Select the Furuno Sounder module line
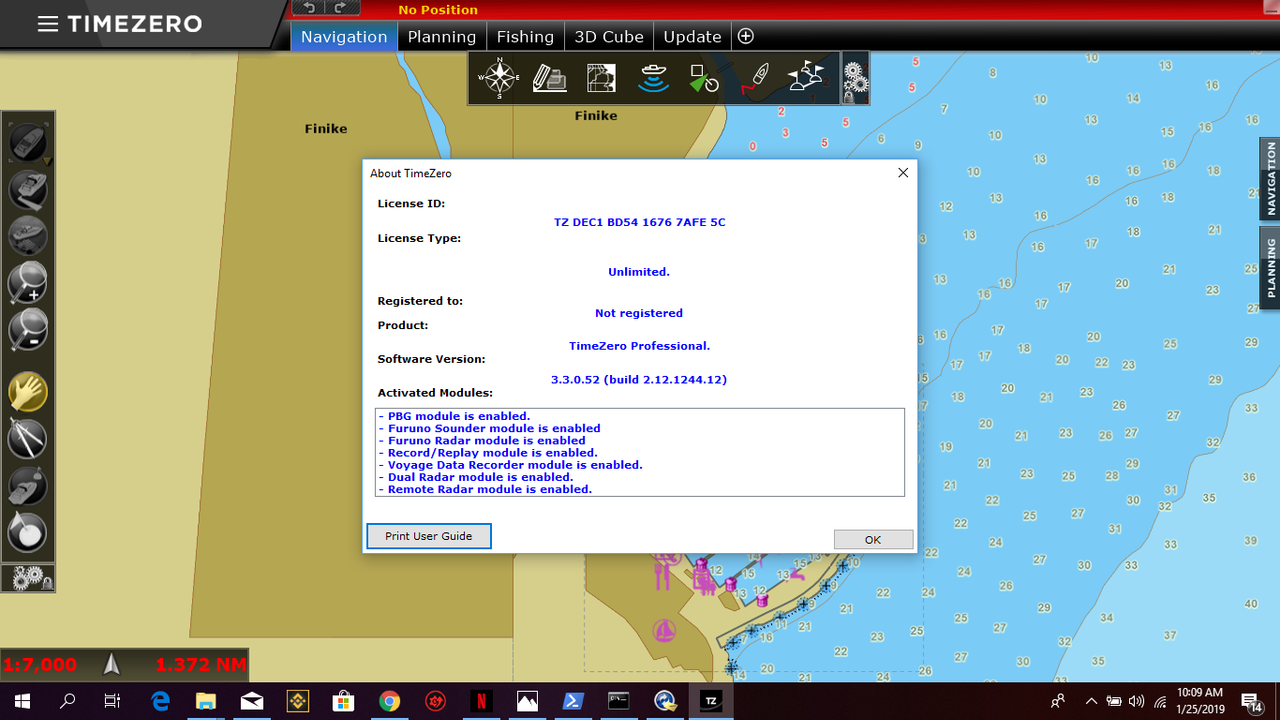 [x=489, y=428]
